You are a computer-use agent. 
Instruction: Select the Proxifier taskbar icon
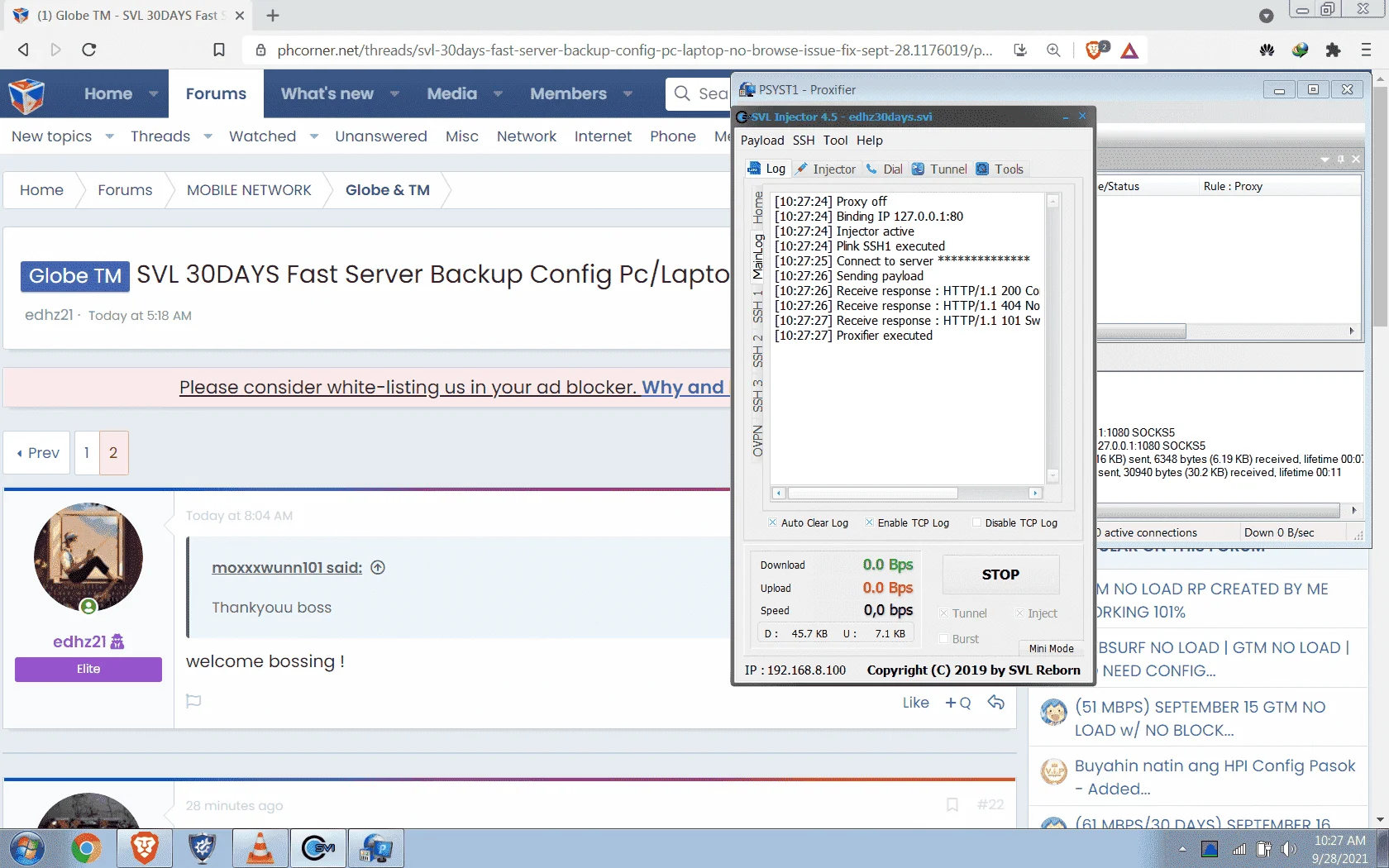pos(376,849)
